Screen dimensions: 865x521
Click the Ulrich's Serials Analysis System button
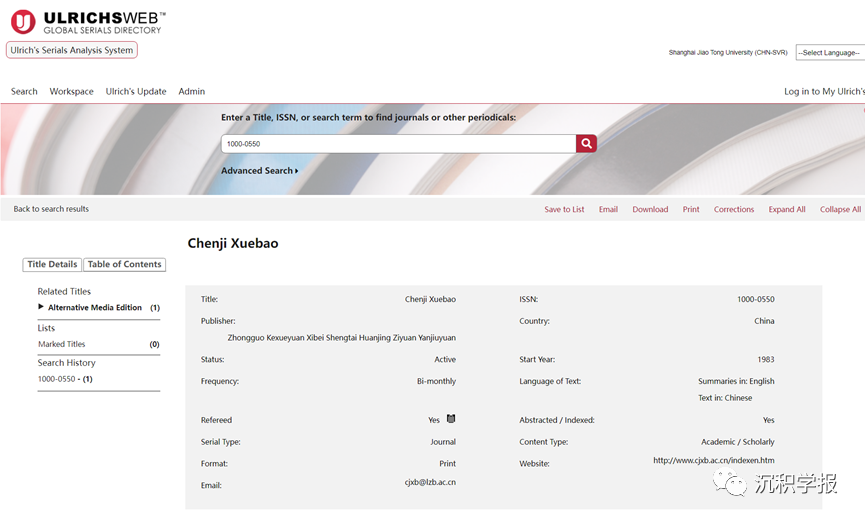[x=71, y=50]
